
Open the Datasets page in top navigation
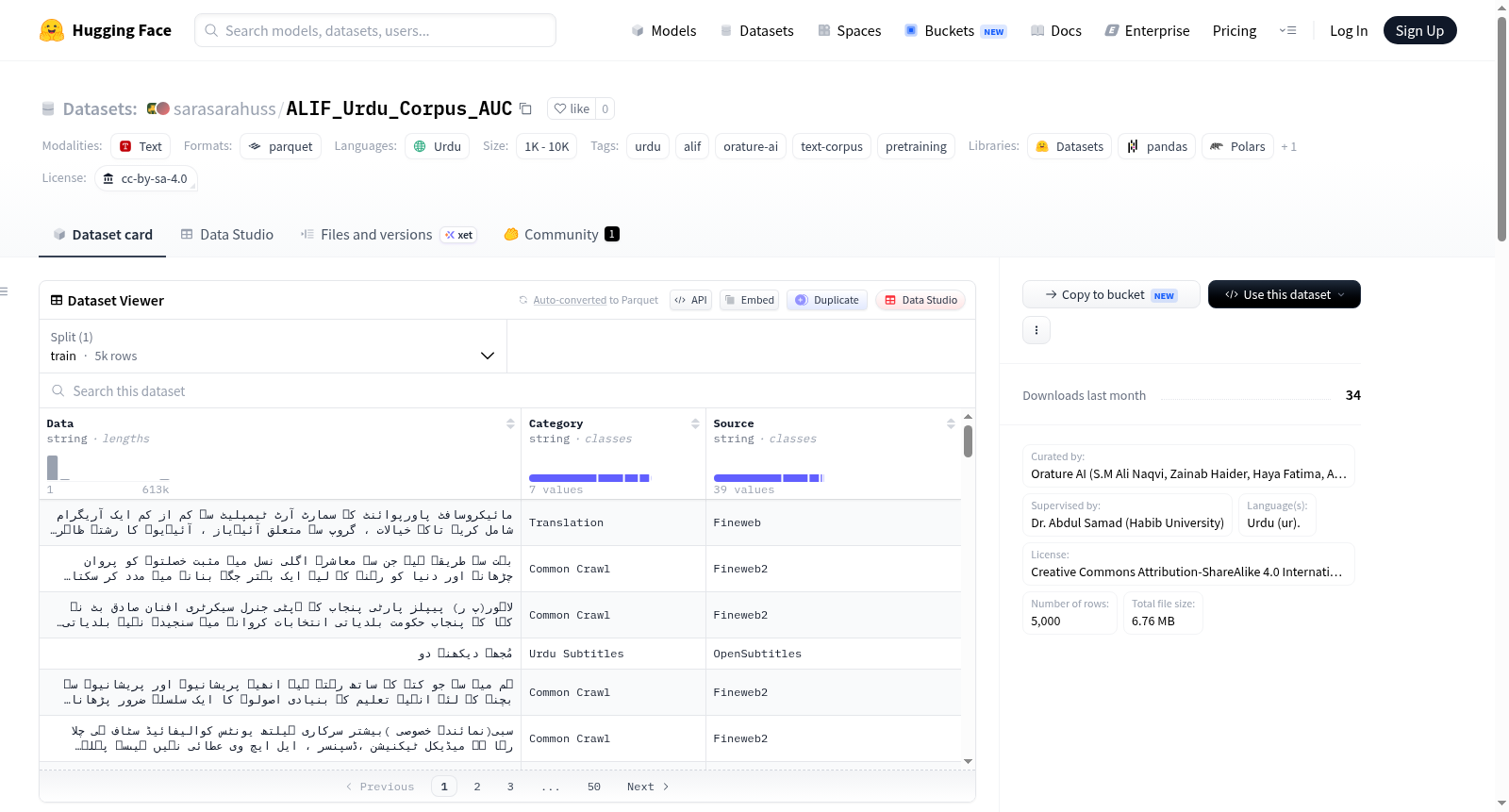(x=756, y=30)
